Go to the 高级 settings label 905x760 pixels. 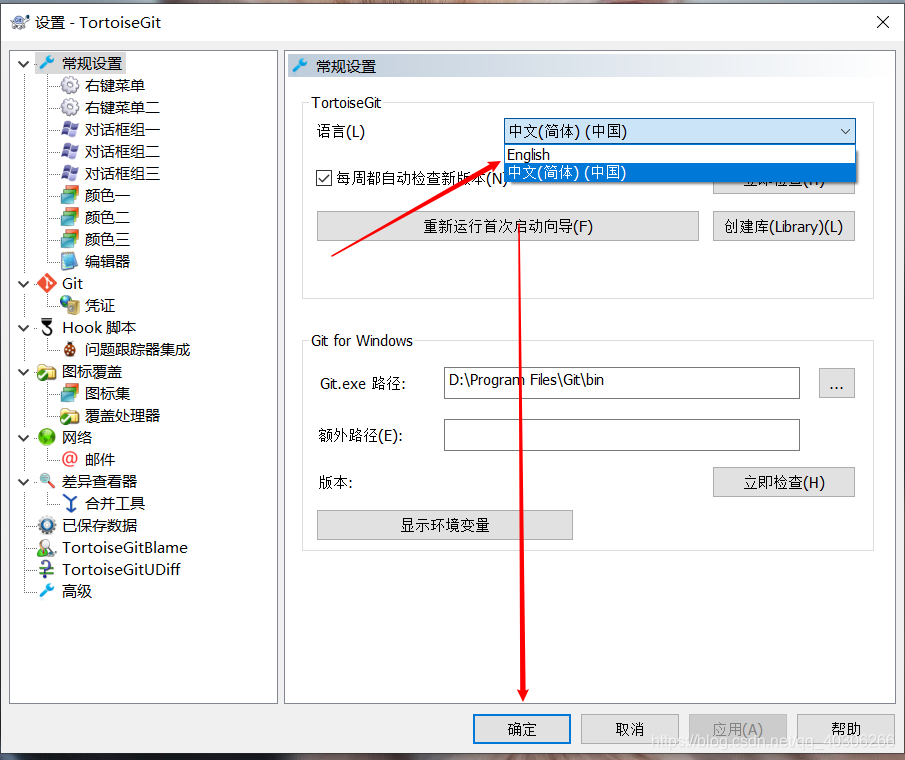77,591
